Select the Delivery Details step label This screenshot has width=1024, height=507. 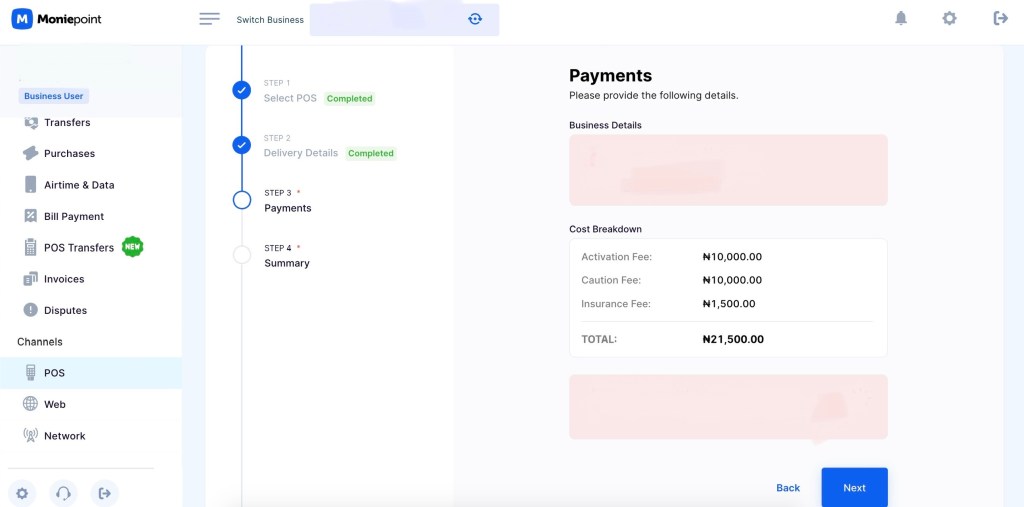(x=301, y=153)
